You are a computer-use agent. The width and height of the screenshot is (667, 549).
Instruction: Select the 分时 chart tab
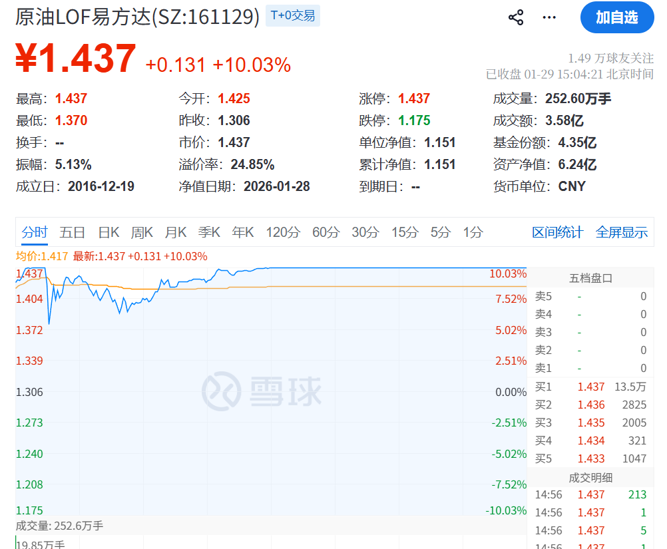34,232
